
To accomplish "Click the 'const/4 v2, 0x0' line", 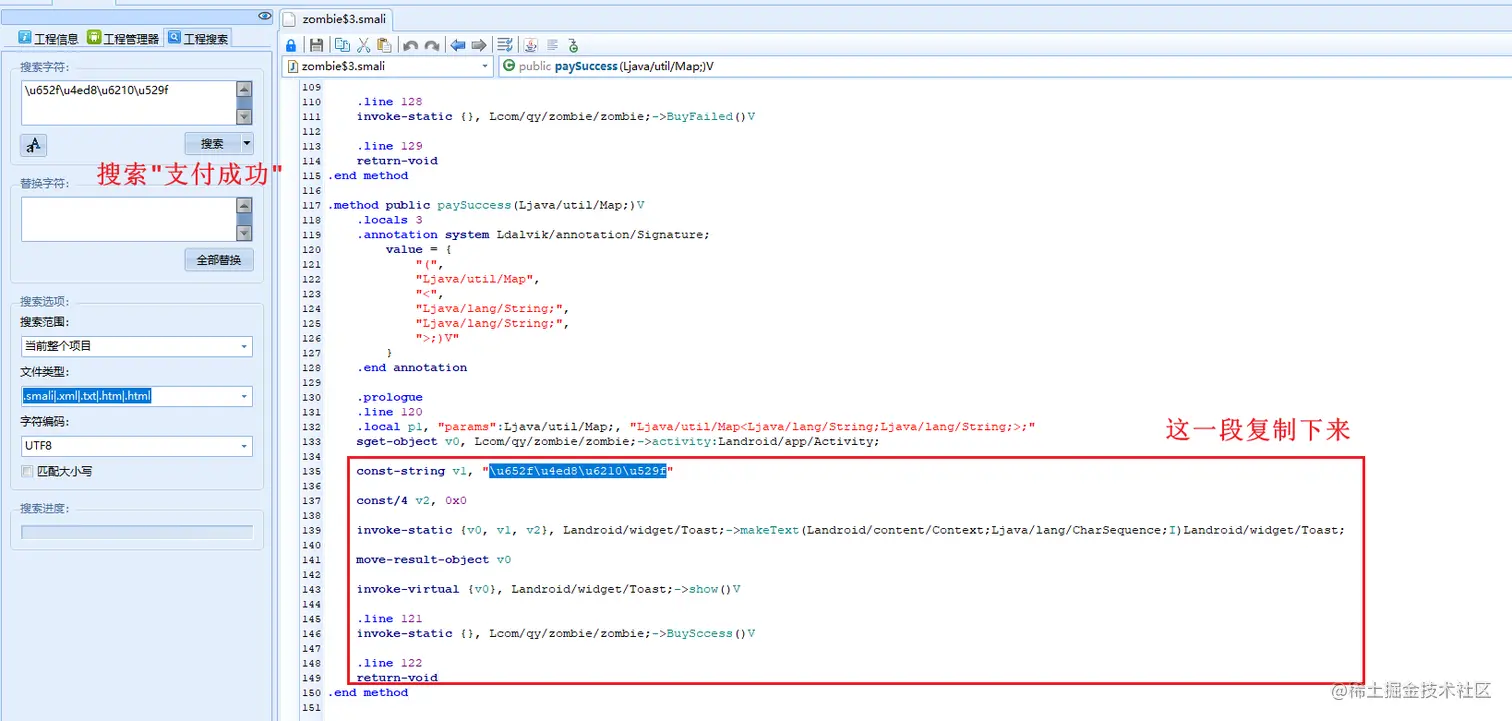I will click(x=412, y=500).
